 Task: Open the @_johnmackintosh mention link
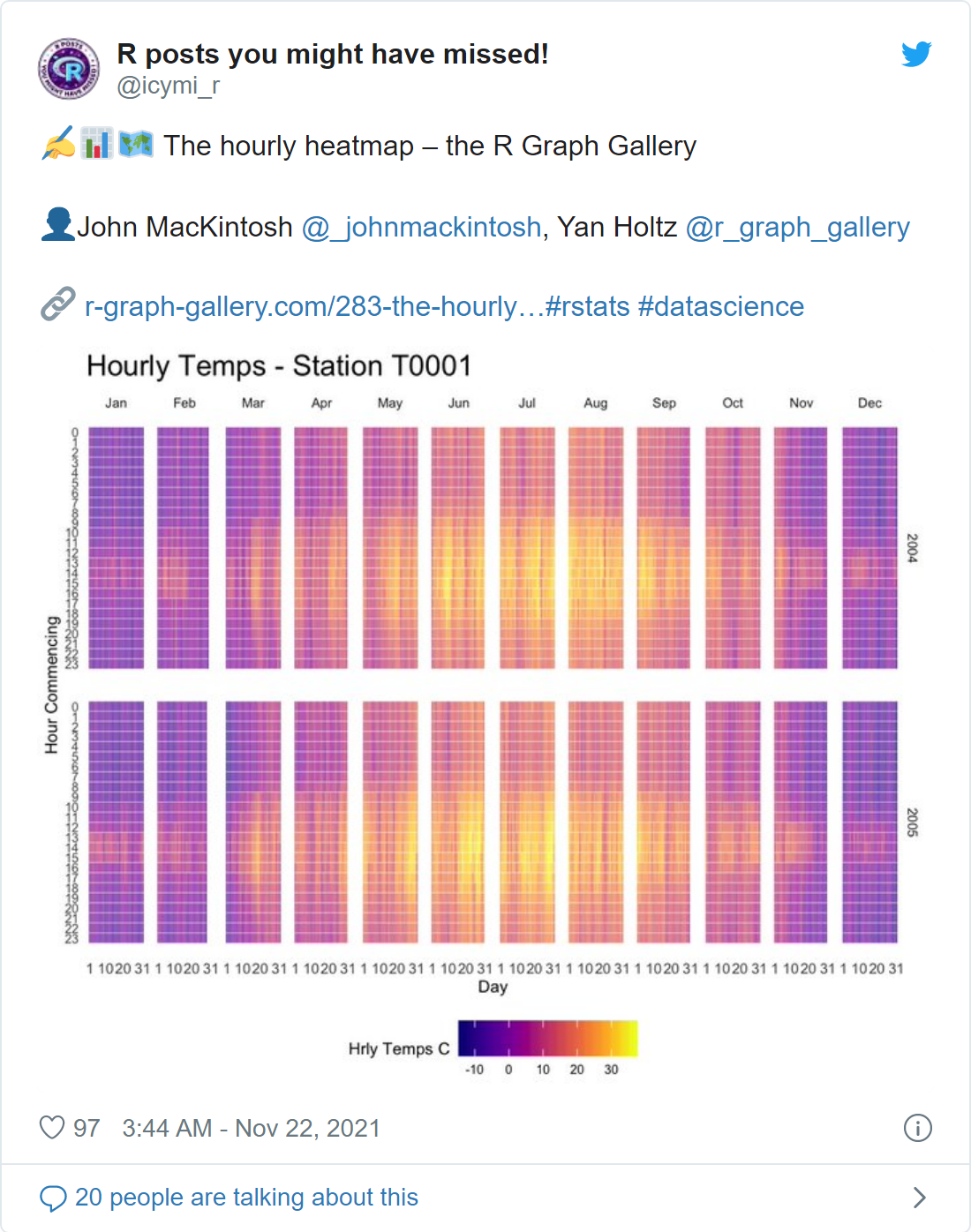pyautogui.click(x=421, y=228)
